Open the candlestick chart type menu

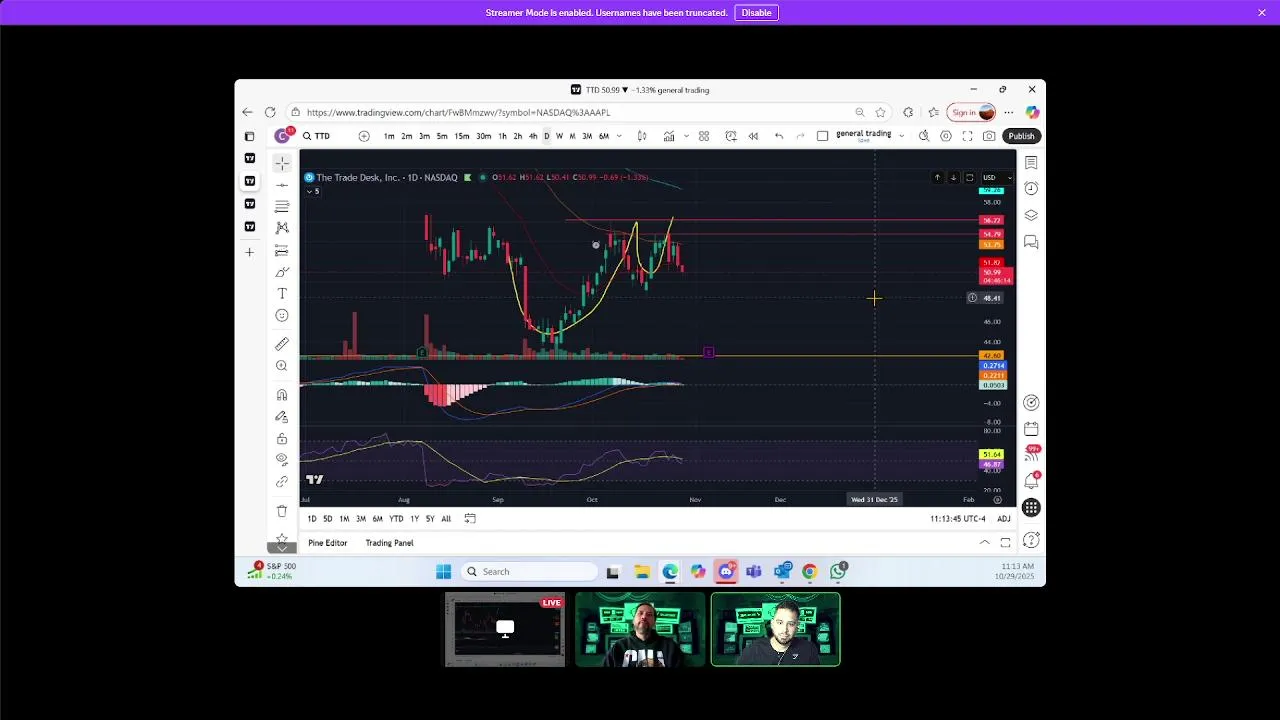pyautogui.click(x=642, y=136)
